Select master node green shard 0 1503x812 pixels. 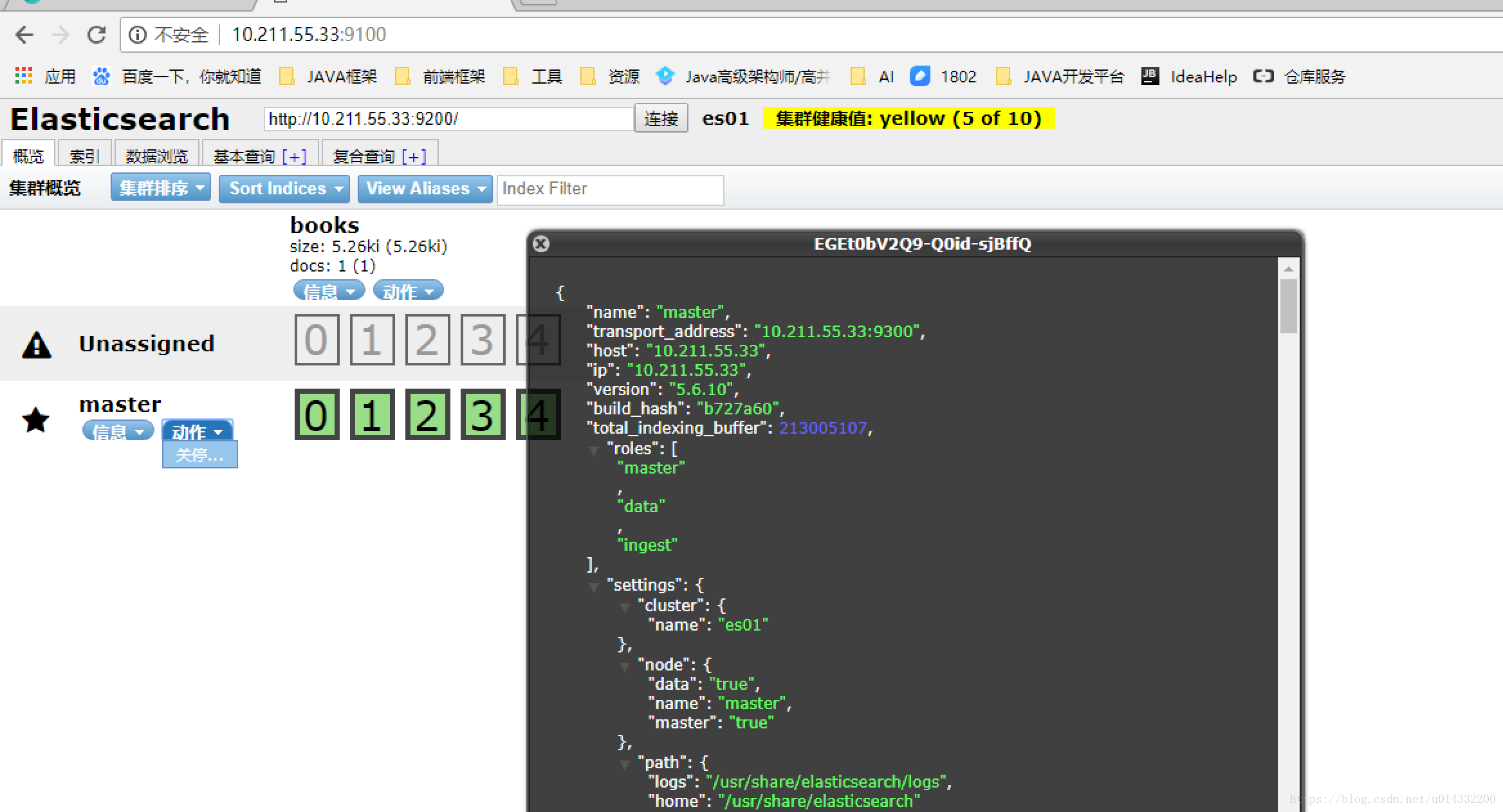317,414
